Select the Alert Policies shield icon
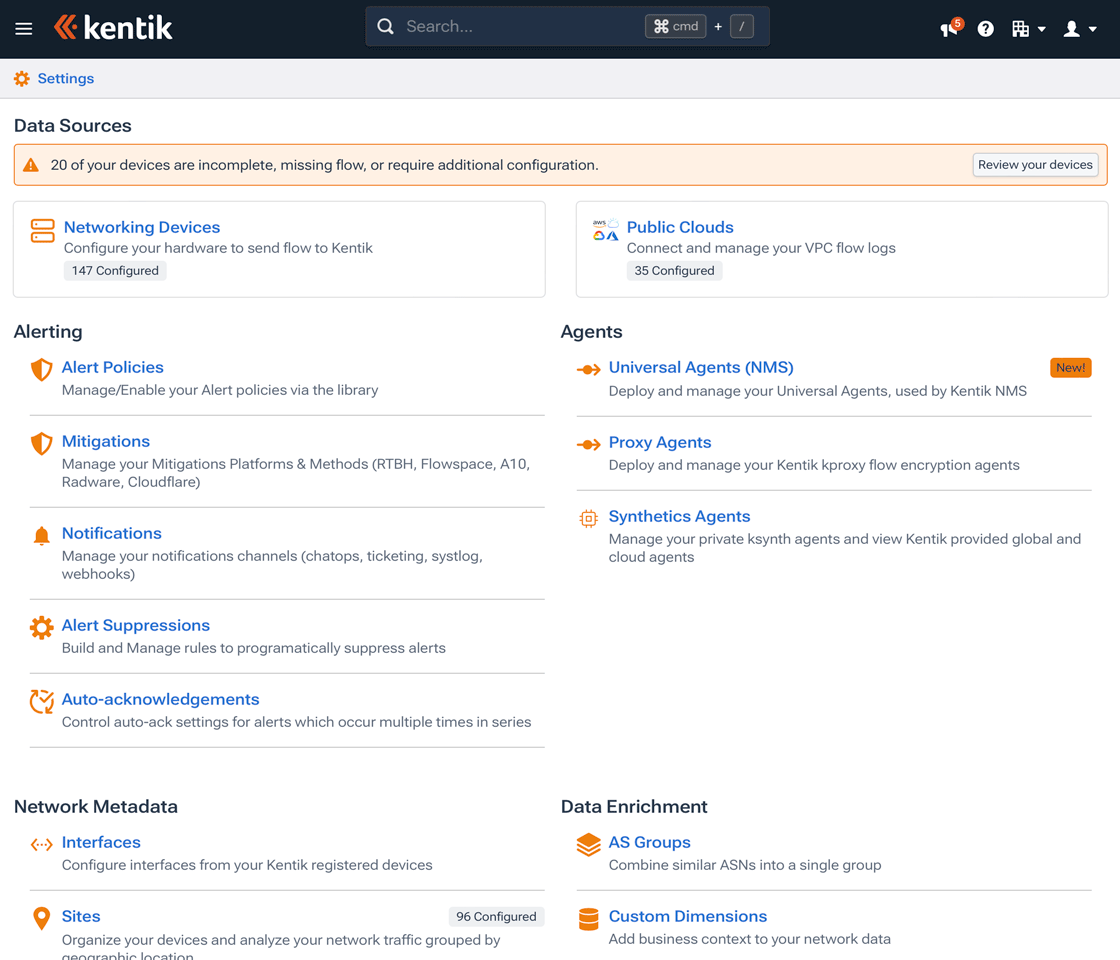This screenshot has height=960, width=1120. (41, 370)
